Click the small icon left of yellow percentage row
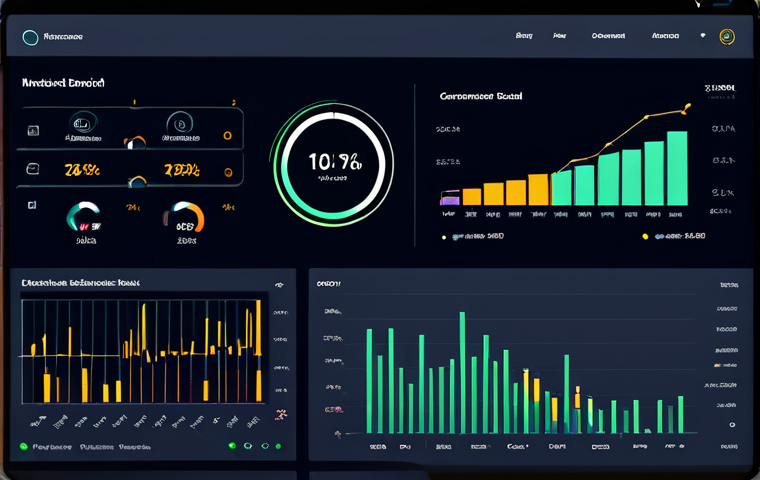 [x=33, y=169]
